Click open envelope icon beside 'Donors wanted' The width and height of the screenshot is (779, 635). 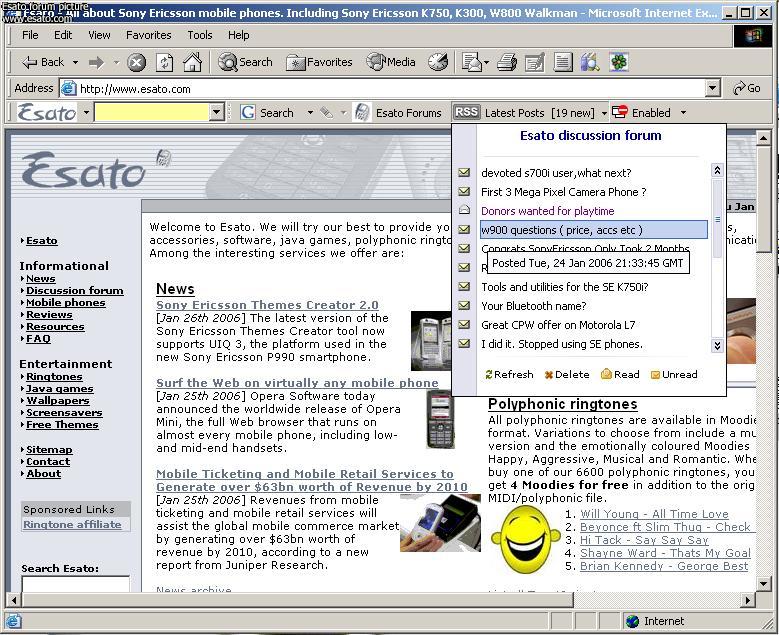pos(464,210)
